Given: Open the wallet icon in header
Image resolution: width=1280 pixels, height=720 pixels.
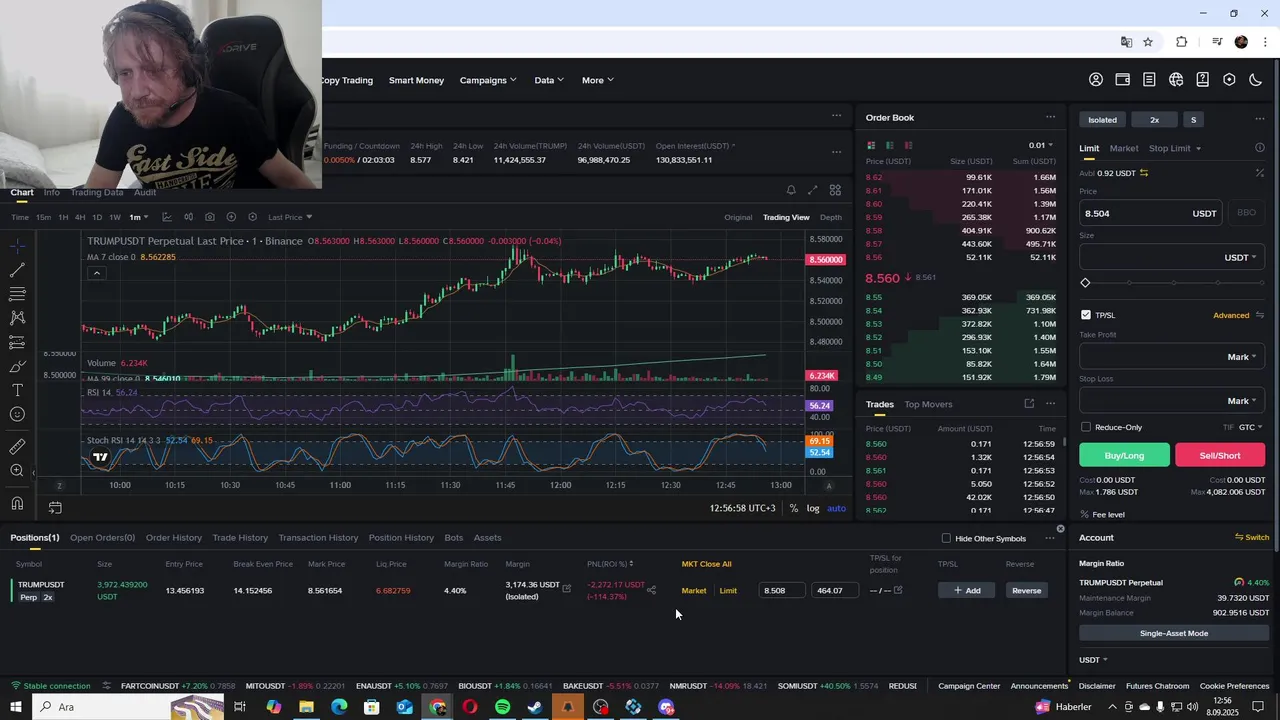Looking at the screenshot, I should tap(1122, 80).
